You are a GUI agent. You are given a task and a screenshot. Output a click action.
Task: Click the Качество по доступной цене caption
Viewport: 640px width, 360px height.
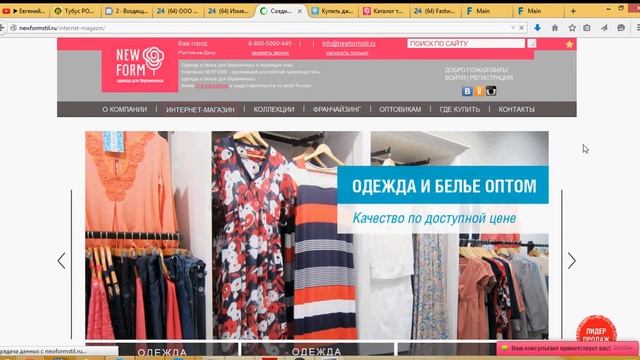click(434, 218)
